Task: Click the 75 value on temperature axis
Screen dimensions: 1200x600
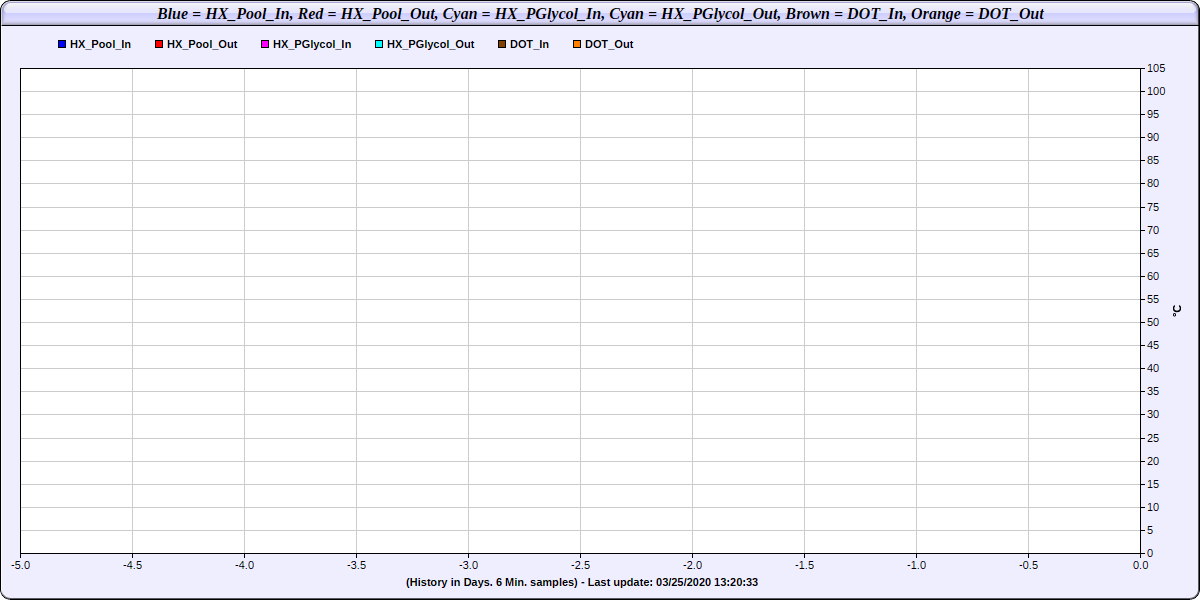Action: pyautogui.click(x=1153, y=207)
